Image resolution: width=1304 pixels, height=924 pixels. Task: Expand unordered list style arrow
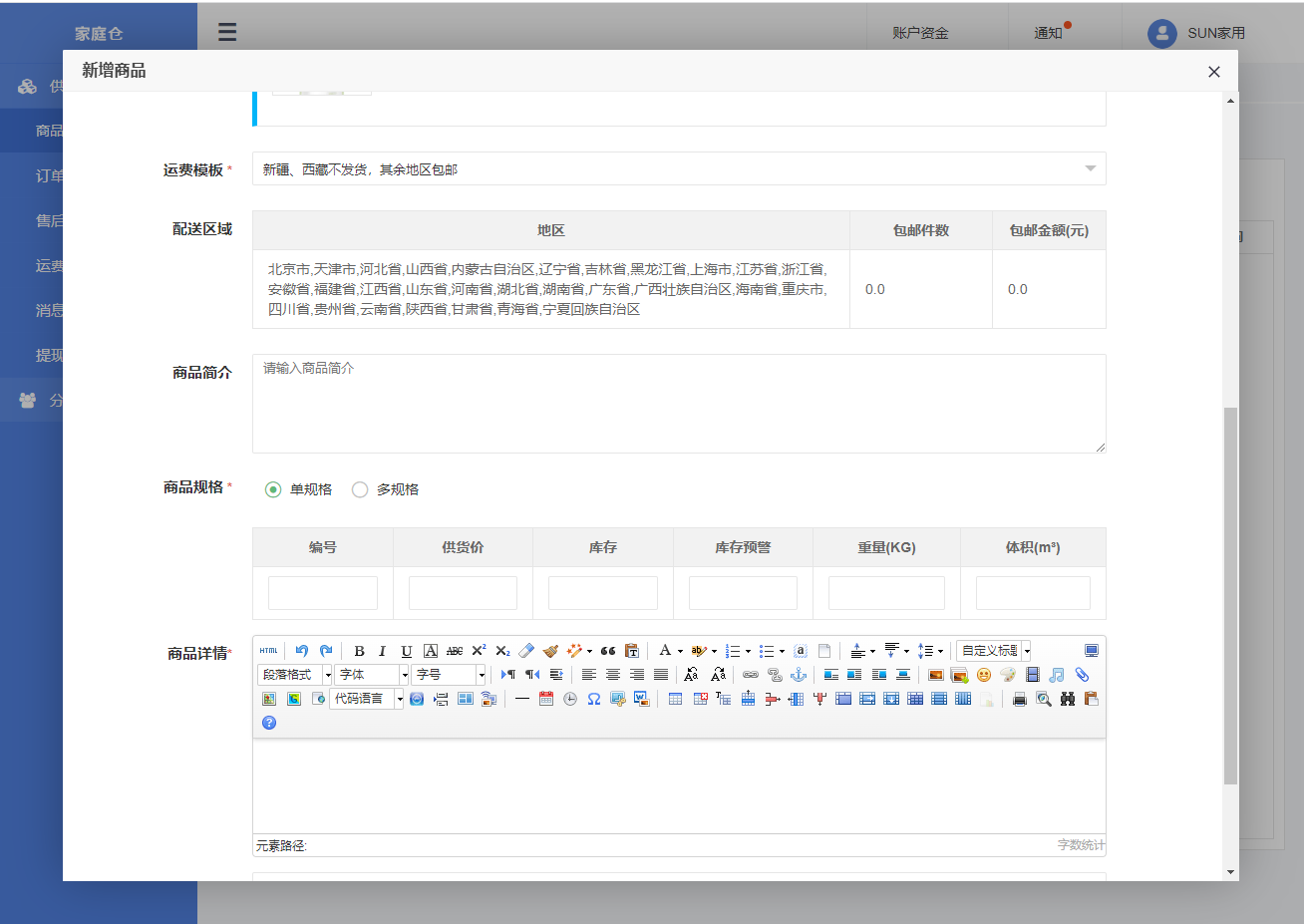pos(782,651)
